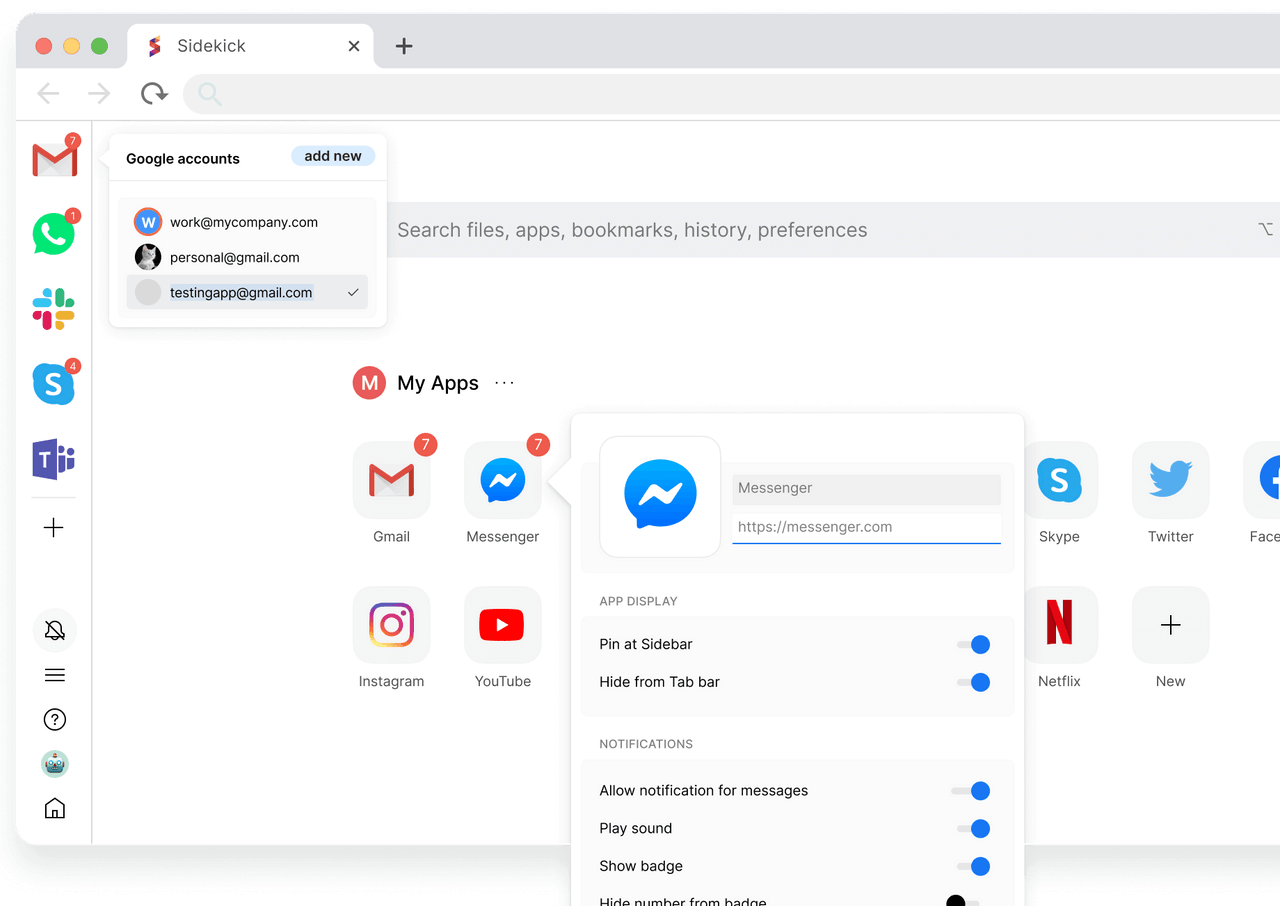The width and height of the screenshot is (1280, 906).
Task: Focus the search files, apps, bookmarks field
Action: coord(833,230)
